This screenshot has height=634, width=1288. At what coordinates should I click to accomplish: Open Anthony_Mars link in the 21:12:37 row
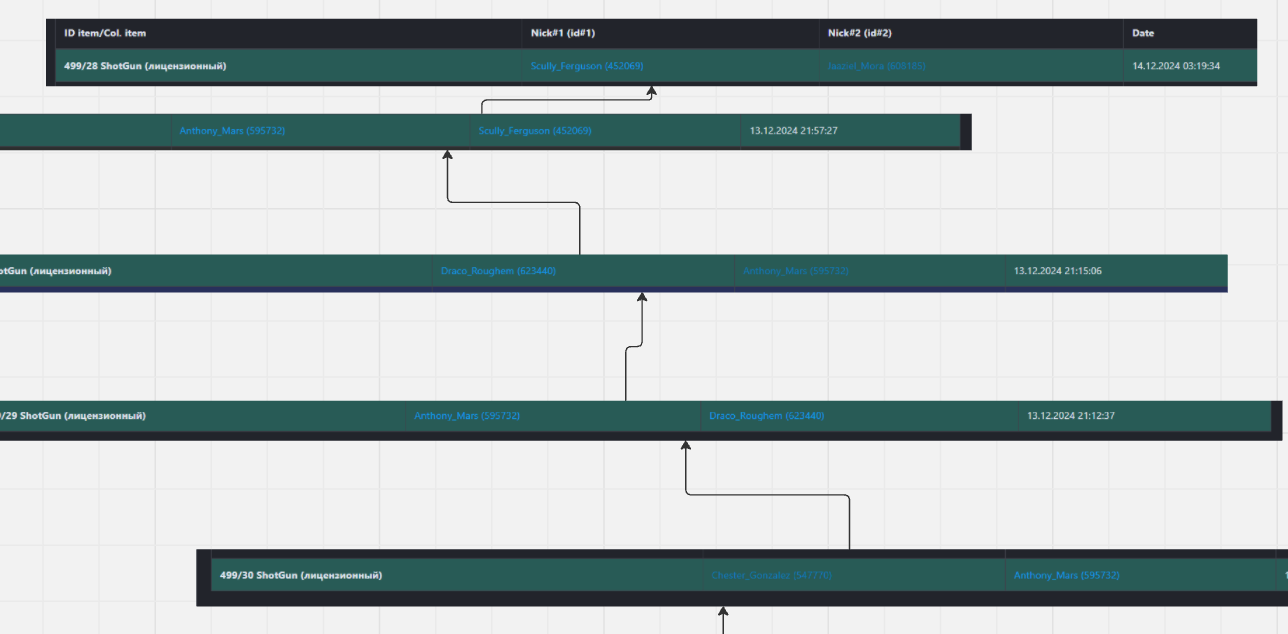click(x=467, y=416)
